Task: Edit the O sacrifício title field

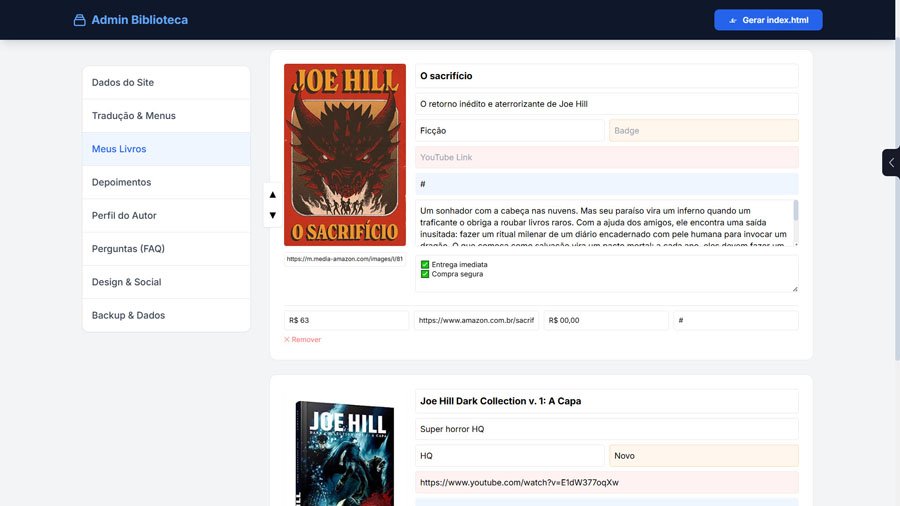Action: (607, 76)
